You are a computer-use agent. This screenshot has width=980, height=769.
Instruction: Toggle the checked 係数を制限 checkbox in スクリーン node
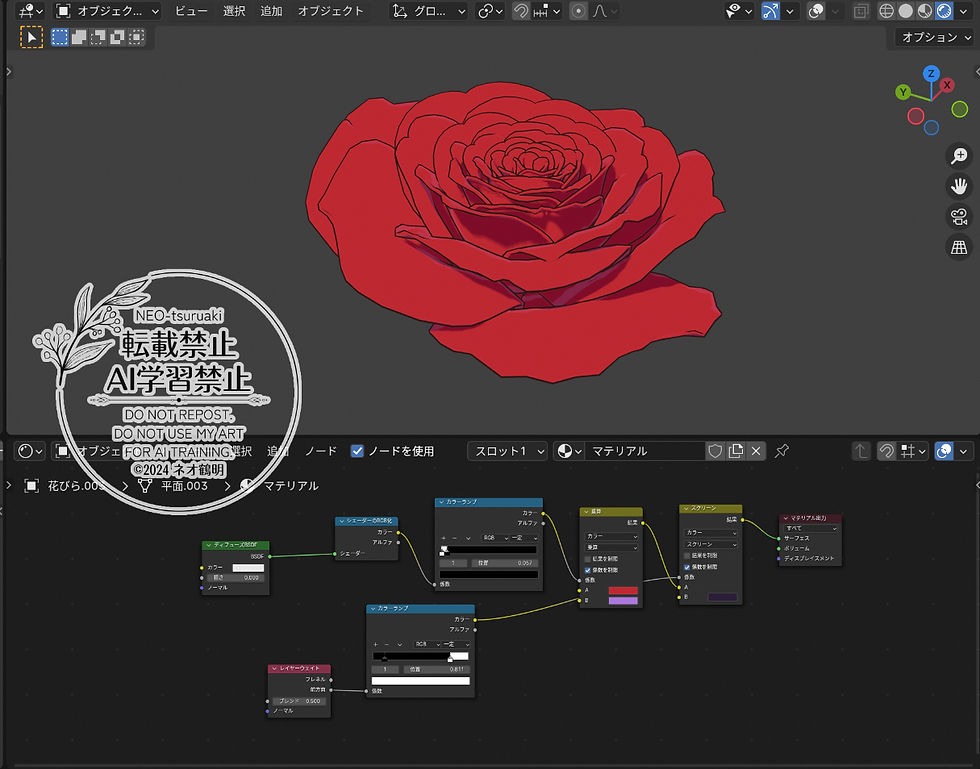point(687,567)
